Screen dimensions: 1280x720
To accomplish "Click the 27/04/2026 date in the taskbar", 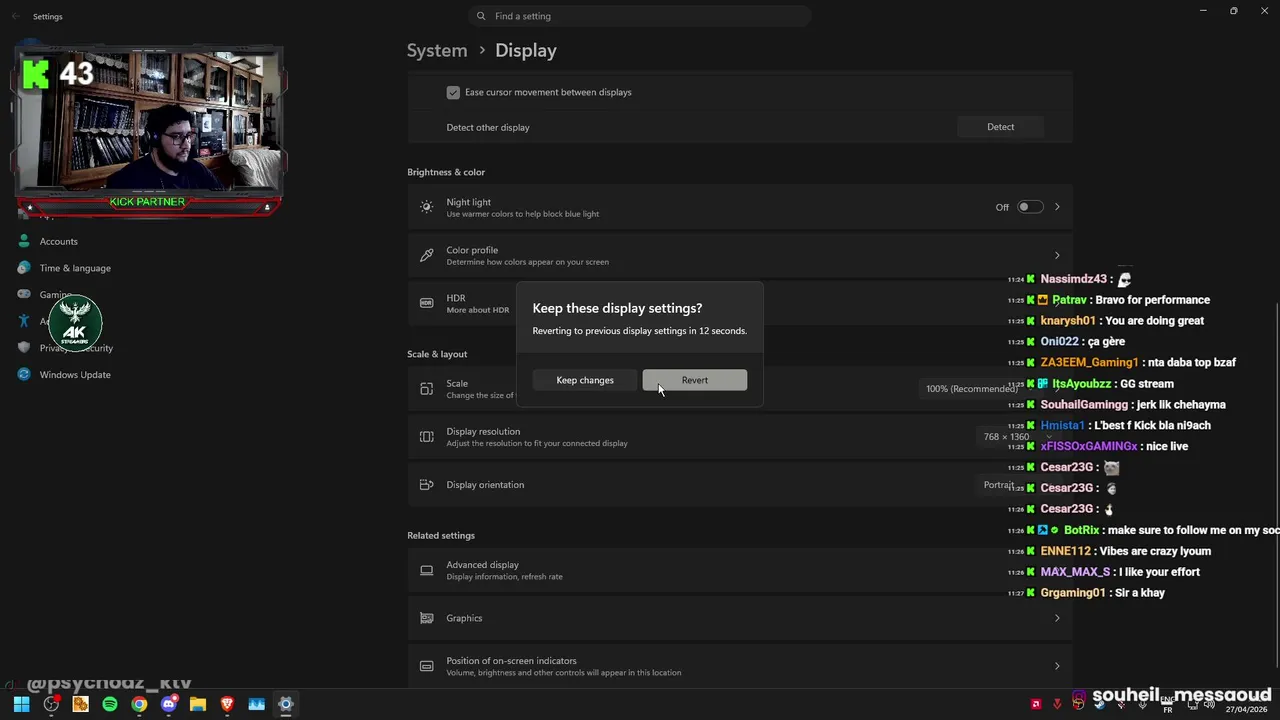I will click(x=1247, y=709).
